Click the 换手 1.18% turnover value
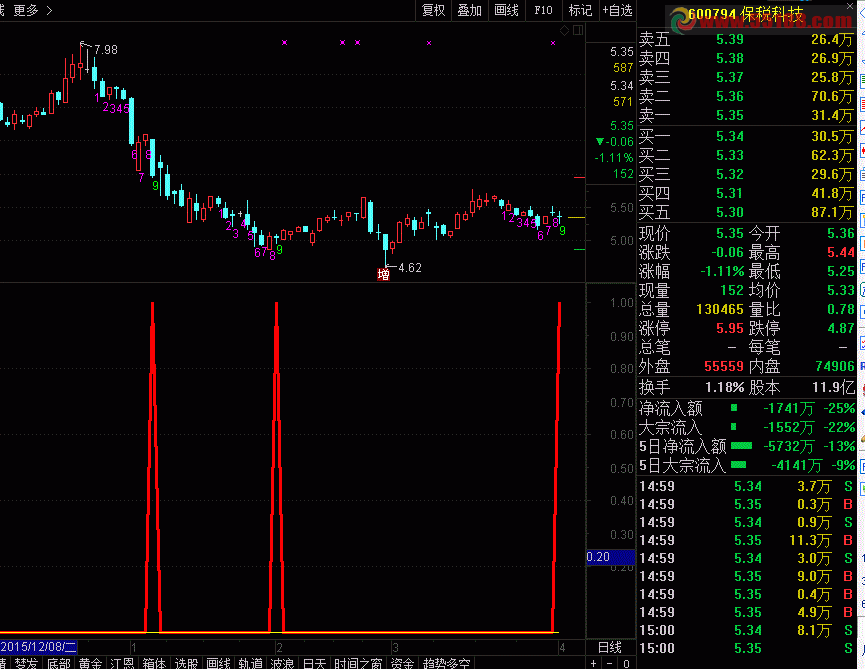 pyautogui.click(x=724, y=387)
